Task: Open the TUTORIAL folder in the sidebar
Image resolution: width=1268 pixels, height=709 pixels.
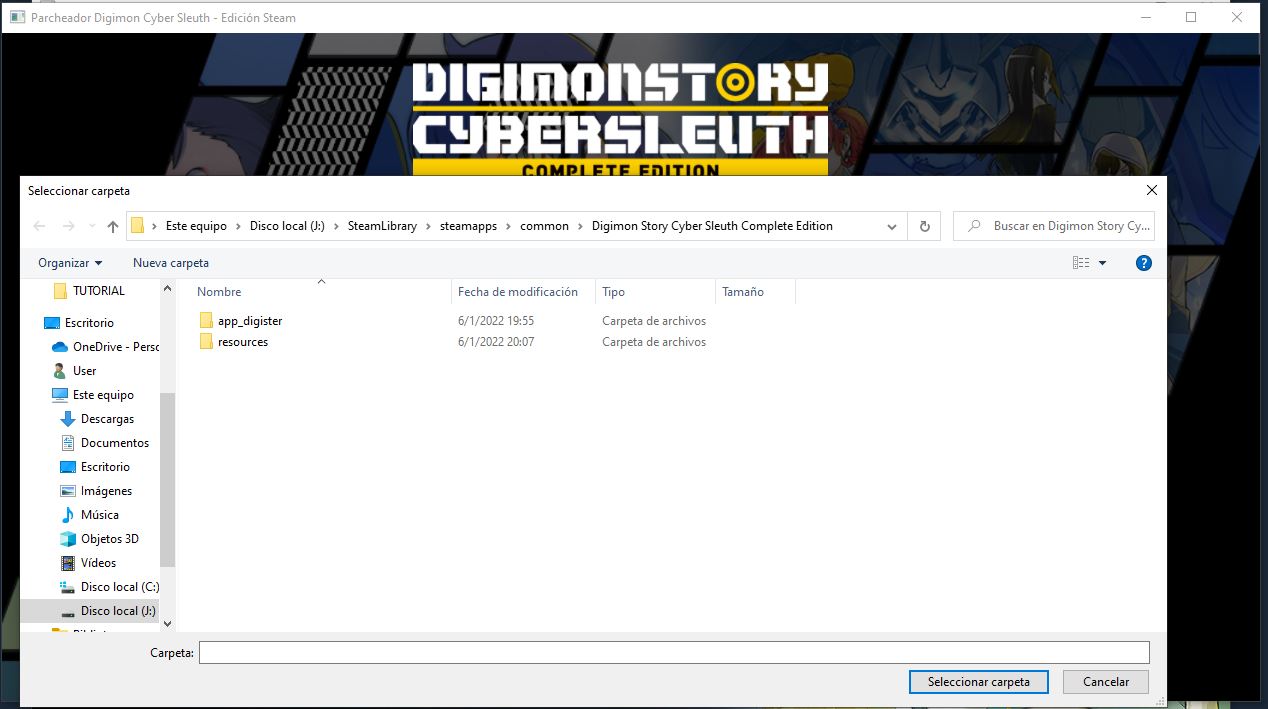Action: click(98, 291)
